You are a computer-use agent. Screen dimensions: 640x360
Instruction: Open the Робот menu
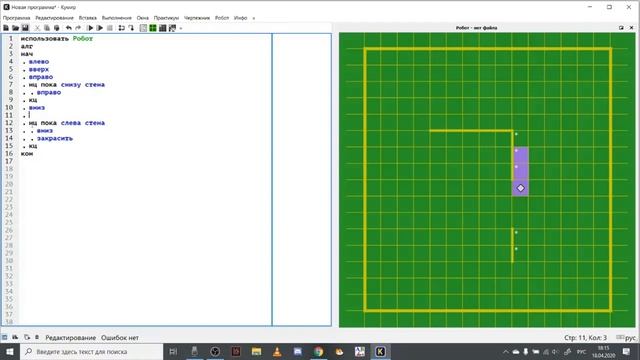222,18
